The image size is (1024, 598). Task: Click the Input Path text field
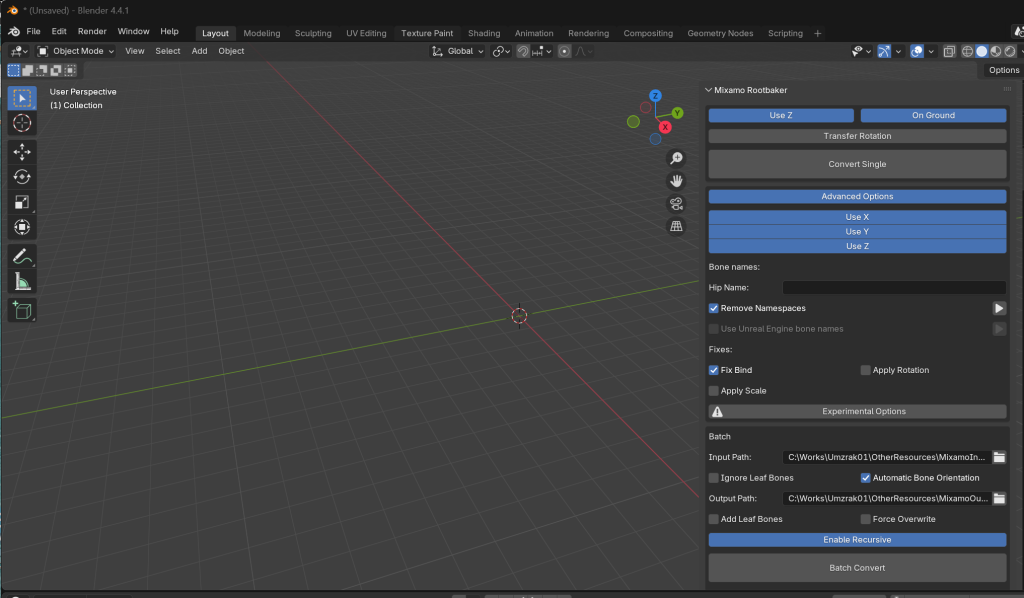pyautogui.click(x=887, y=457)
